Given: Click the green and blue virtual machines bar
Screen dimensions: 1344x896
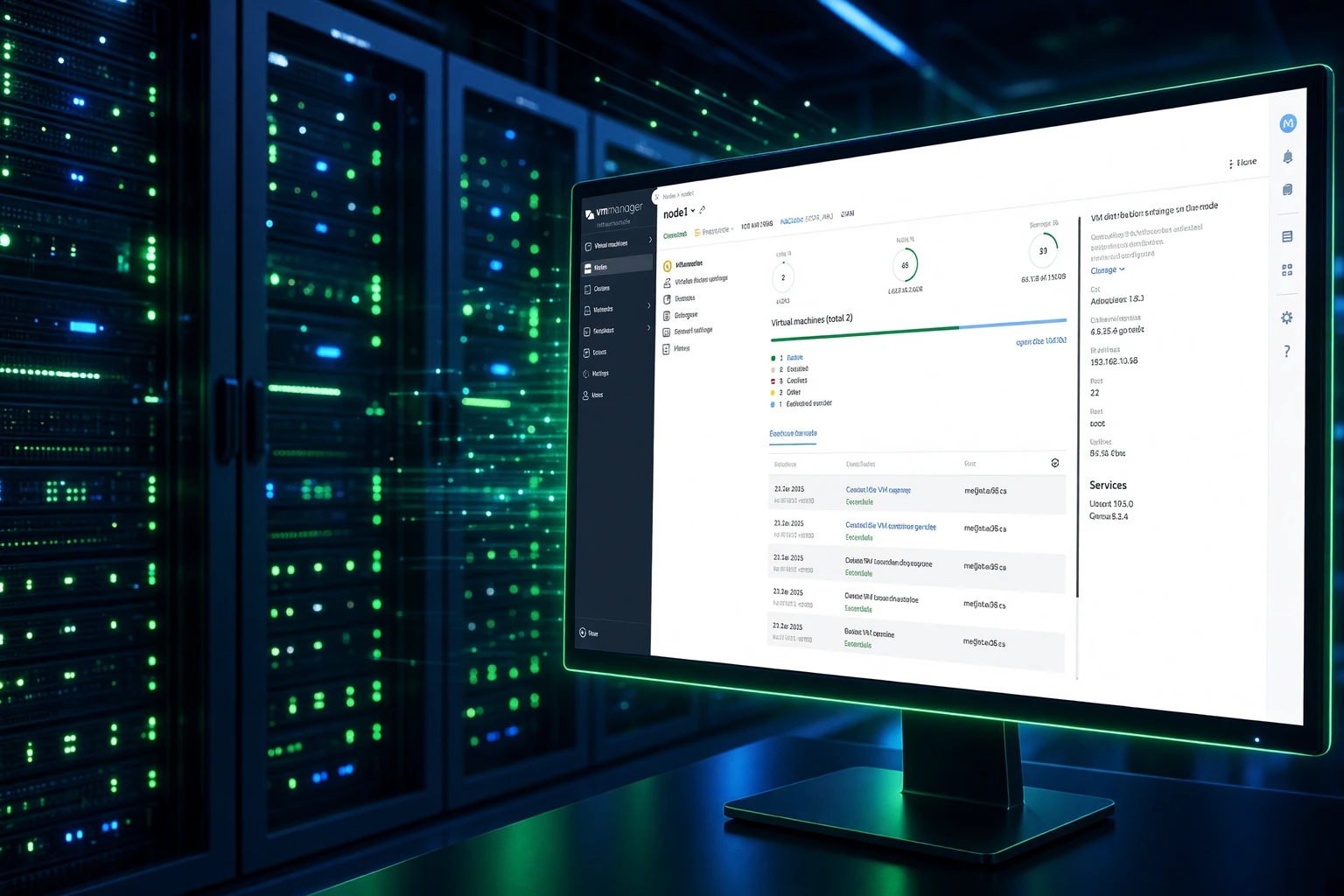Looking at the screenshot, I should [x=919, y=330].
